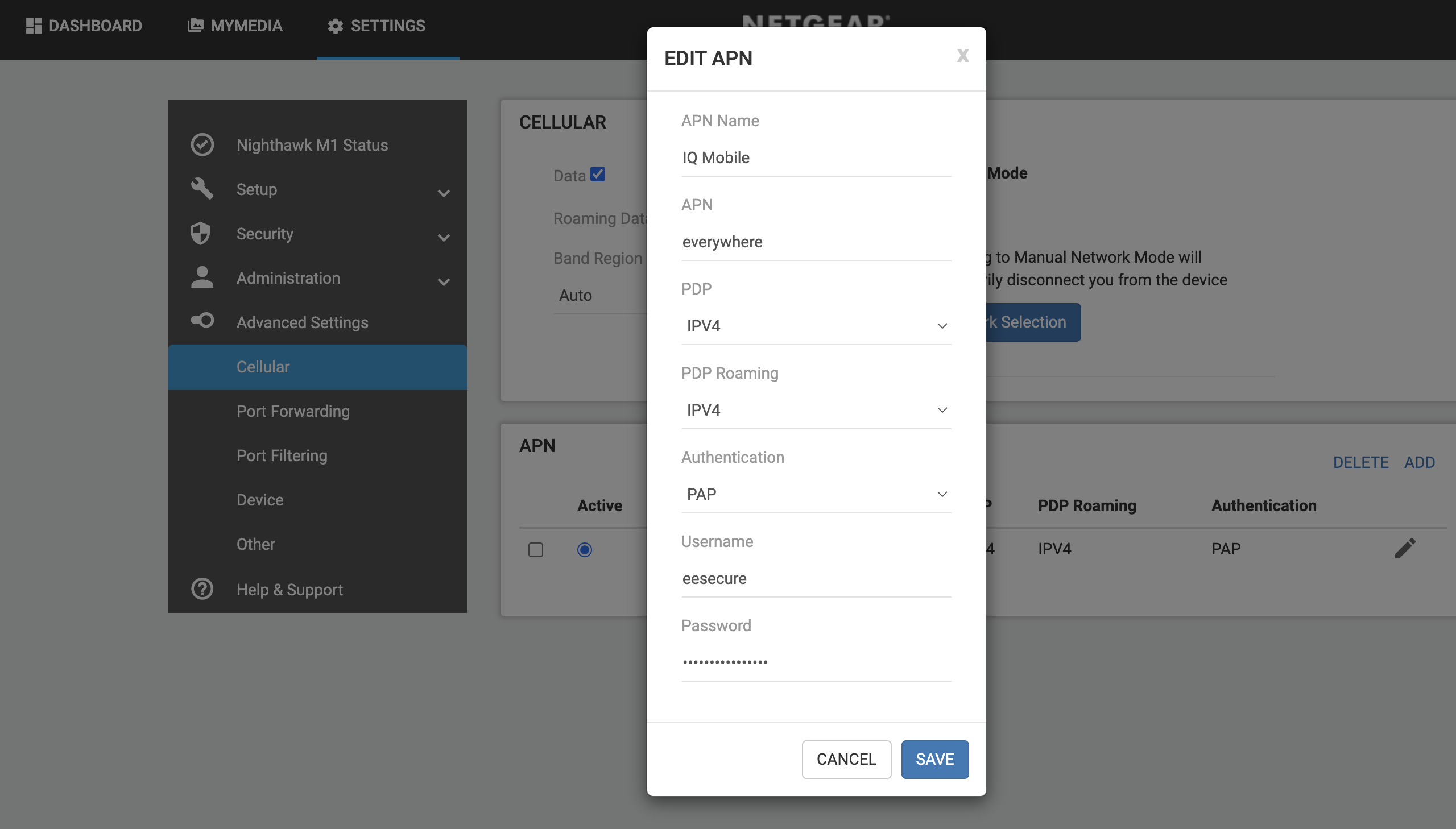Screen dimensions: 1456x829
Task: Select the Active radio button in APN table
Action: point(584,549)
